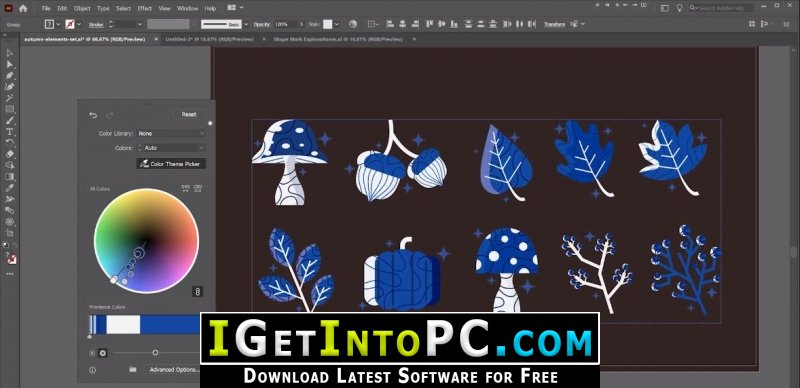Screen dimensions: 800x388
Task: Open the Stroke weight dropdown
Action: coord(140,24)
